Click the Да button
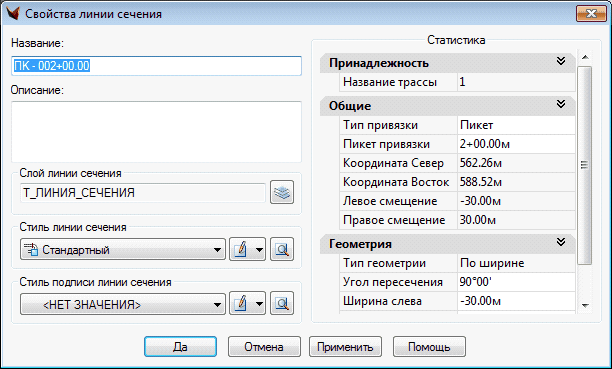 (x=180, y=347)
